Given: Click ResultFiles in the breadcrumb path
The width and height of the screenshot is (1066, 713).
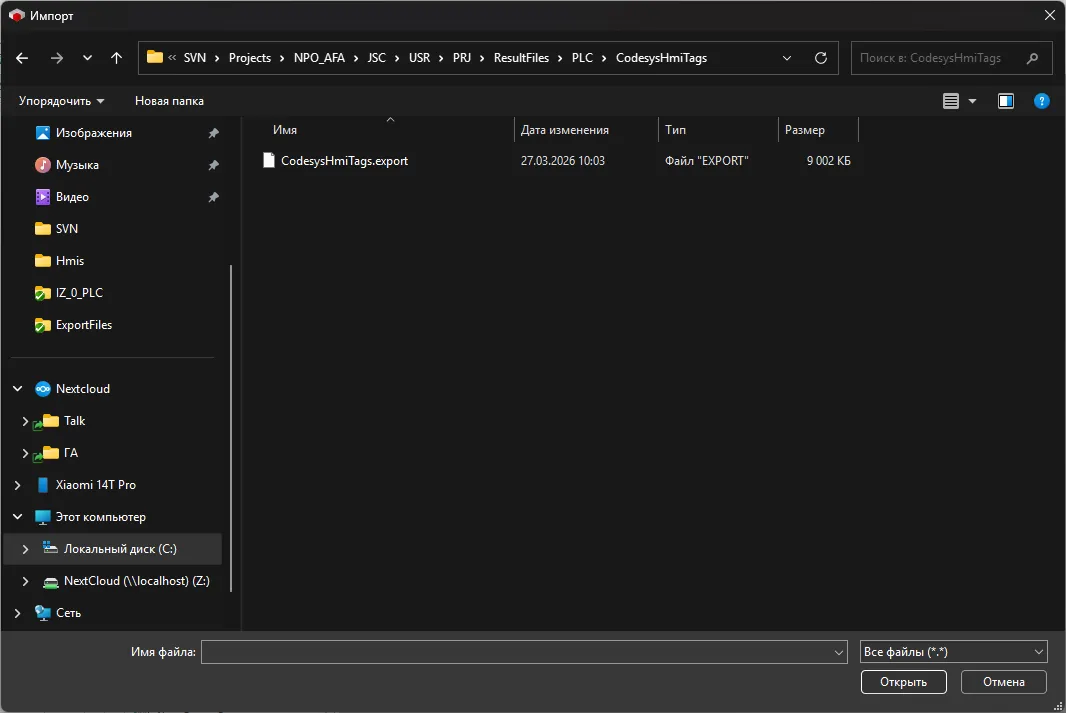Looking at the screenshot, I should click(521, 58).
